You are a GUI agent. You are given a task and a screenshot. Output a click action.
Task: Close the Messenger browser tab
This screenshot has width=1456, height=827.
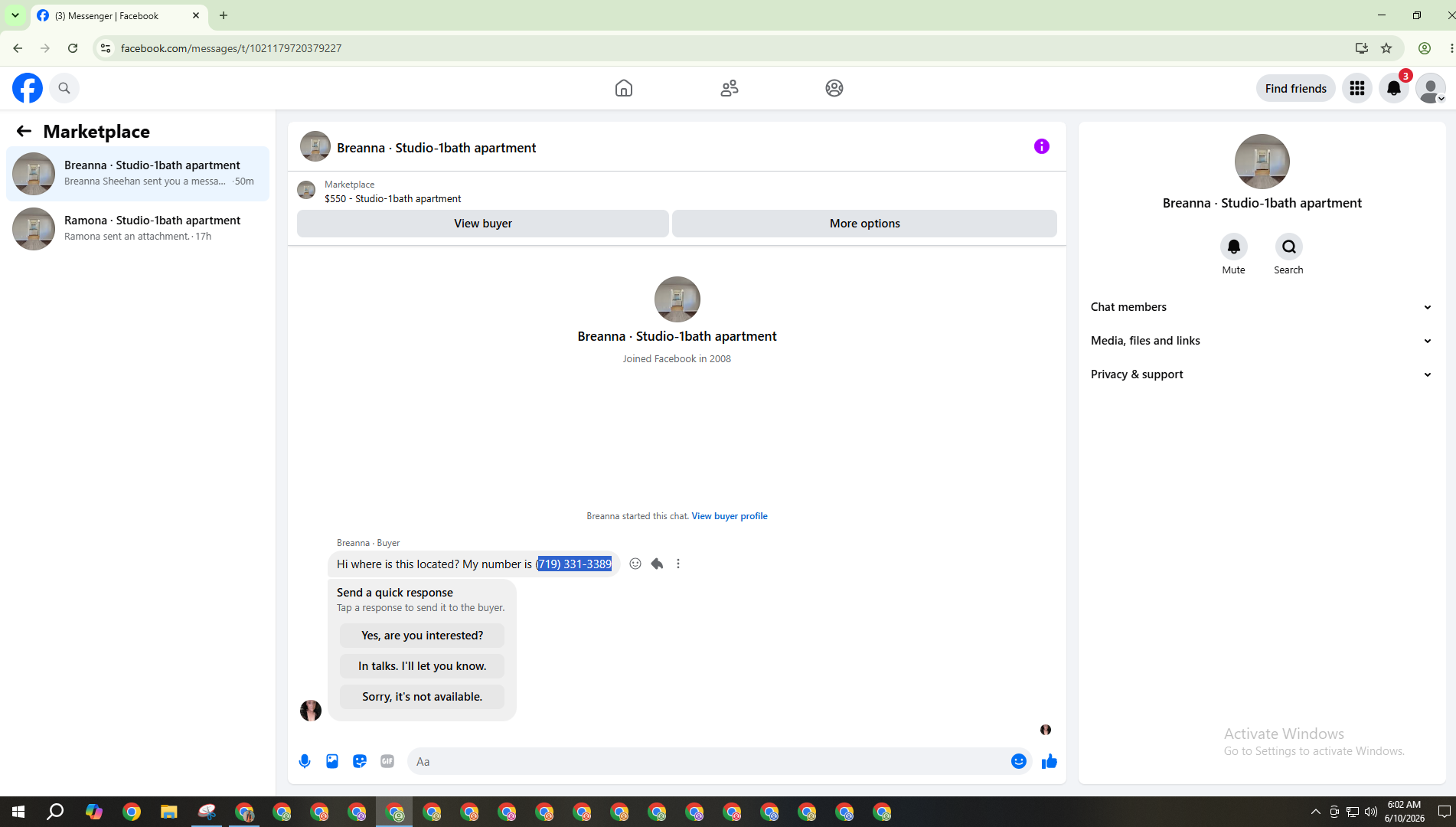196,15
